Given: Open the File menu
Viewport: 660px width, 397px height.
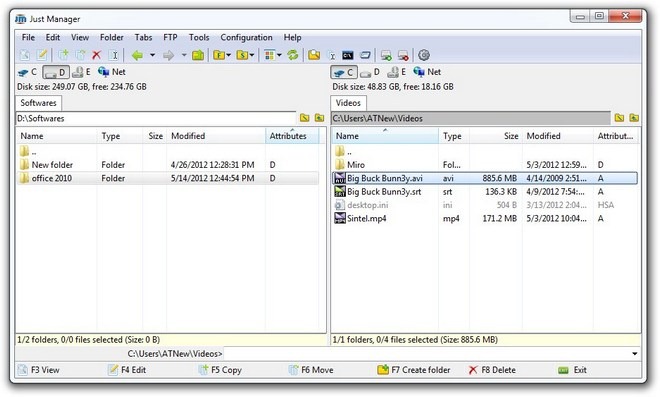Looking at the screenshot, I should (x=28, y=37).
